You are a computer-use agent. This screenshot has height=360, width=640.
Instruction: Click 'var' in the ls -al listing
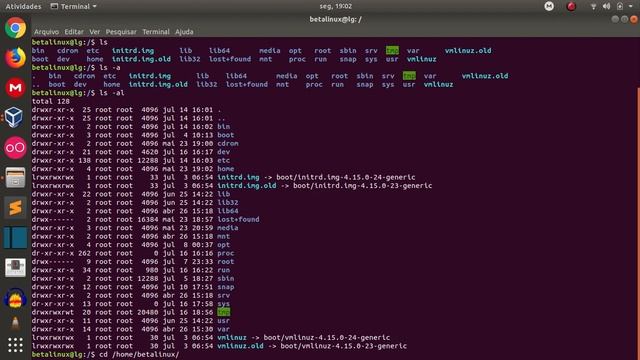[x=224, y=329]
